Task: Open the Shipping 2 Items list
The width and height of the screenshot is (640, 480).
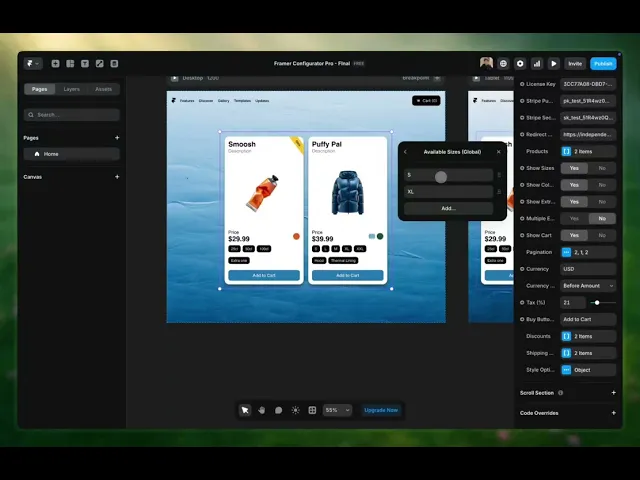Action: click(588, 353)
